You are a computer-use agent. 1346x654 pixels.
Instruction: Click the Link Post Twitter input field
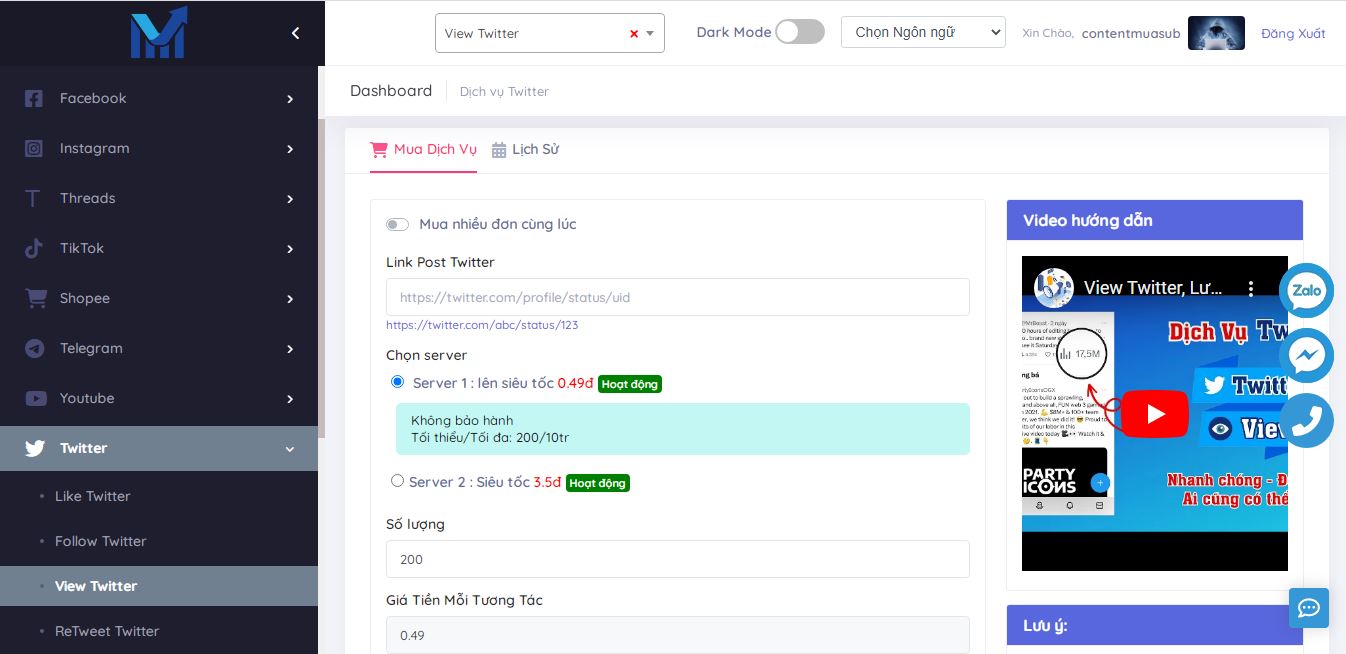point(678,297)
